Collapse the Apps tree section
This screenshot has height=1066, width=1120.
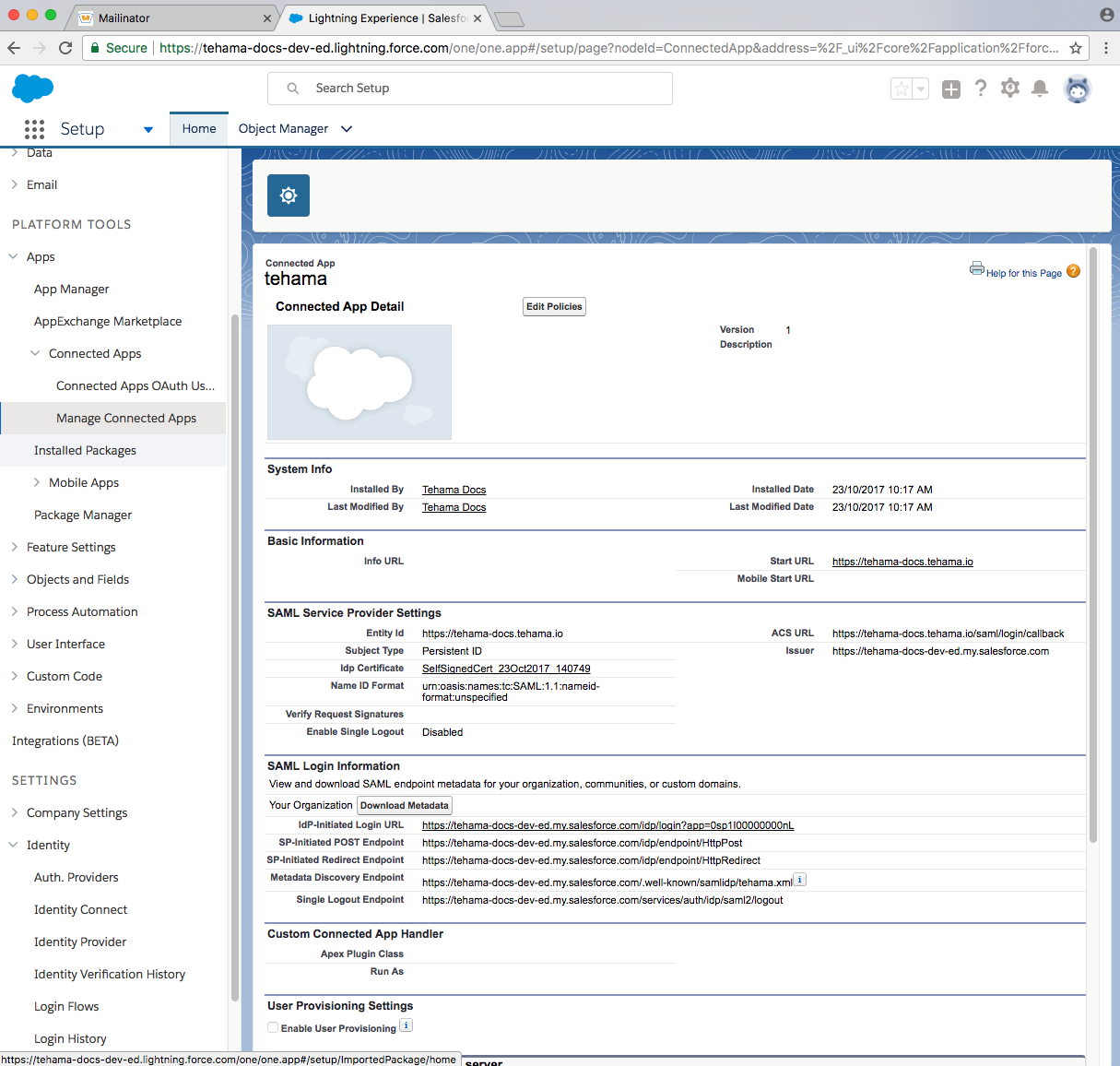point(13,256)
